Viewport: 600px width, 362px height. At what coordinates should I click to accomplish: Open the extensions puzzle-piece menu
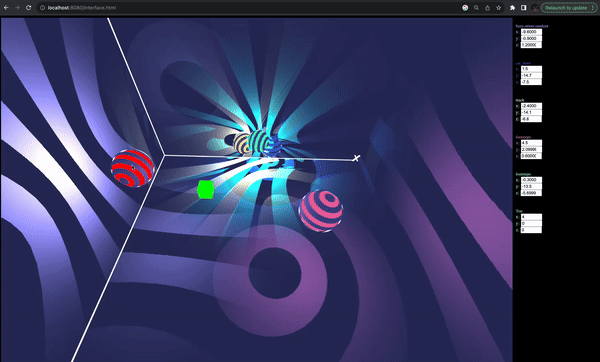pyautogui.click(x=512, y=8)
